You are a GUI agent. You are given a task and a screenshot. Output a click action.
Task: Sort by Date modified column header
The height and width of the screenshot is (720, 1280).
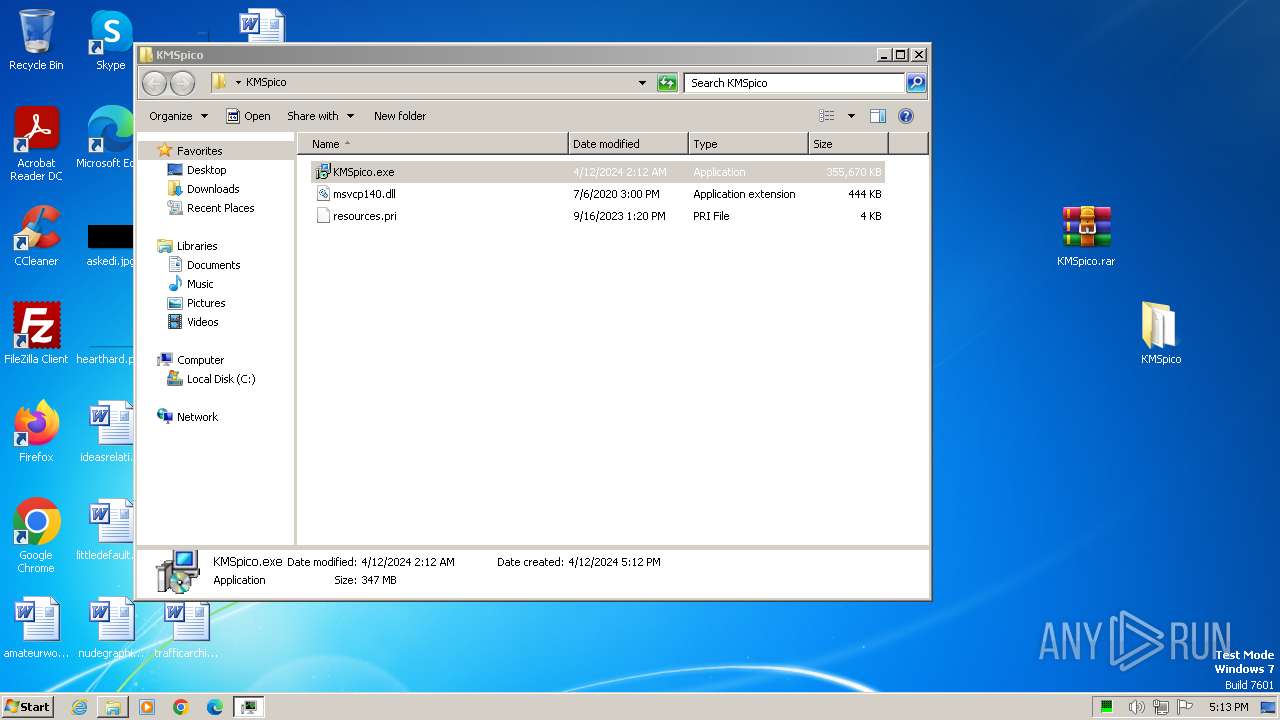[628, 144]
